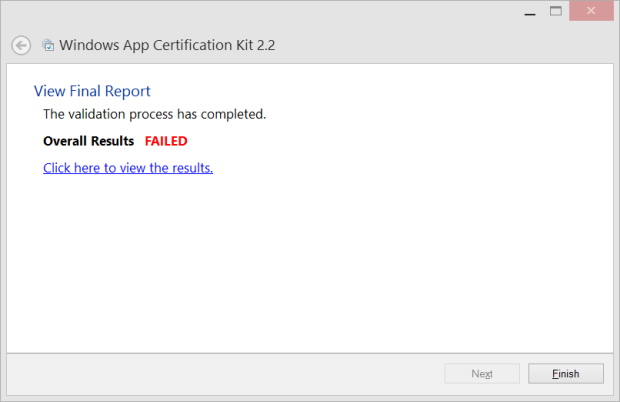Click the red FAILED status text
This screenshot has height=402, width=620.
click(x=166, y=141)
